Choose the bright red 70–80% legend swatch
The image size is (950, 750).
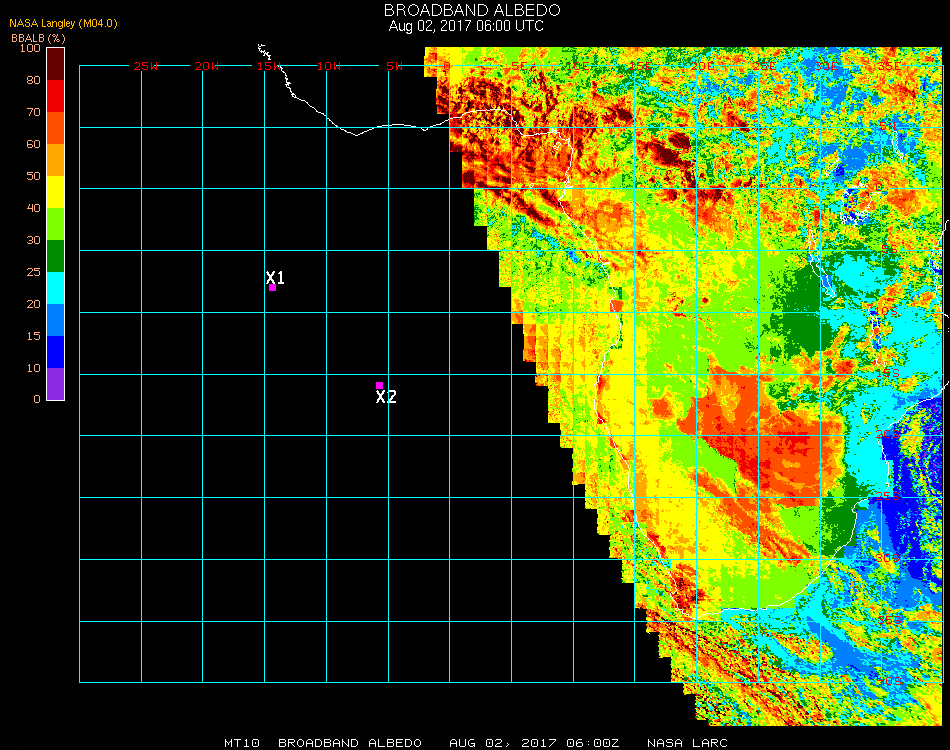[56, 96]
